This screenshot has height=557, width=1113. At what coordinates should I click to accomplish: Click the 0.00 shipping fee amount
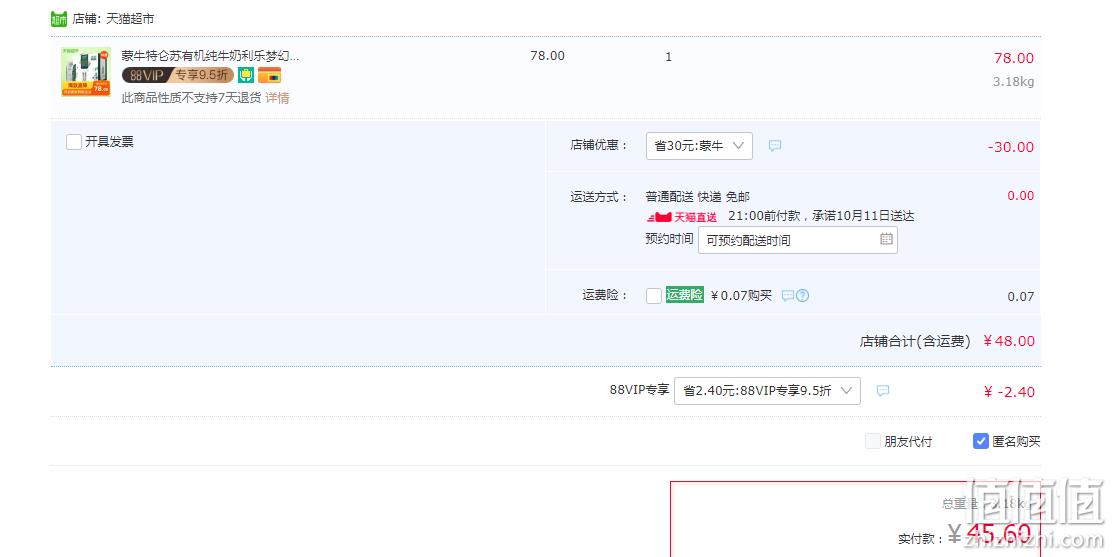tap(1021, 196)
